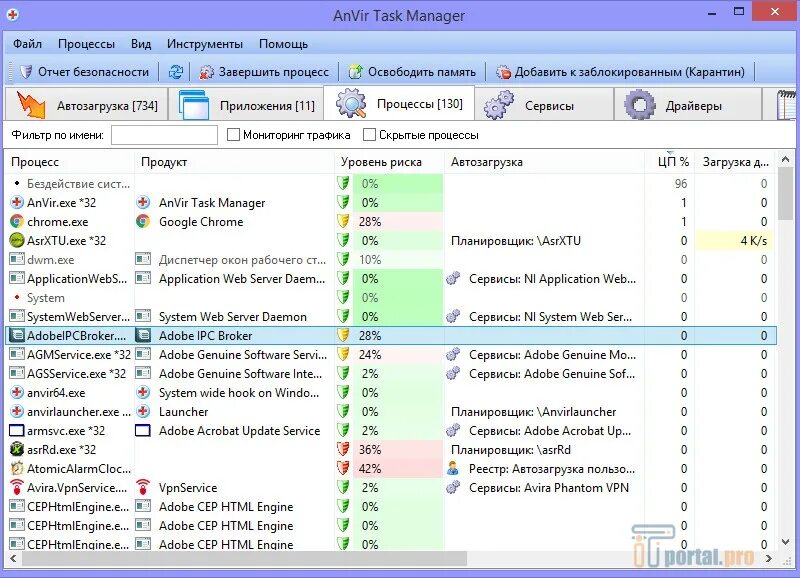Open the Файл menu
The image size is (800, 578).
[x=28, y=44]
